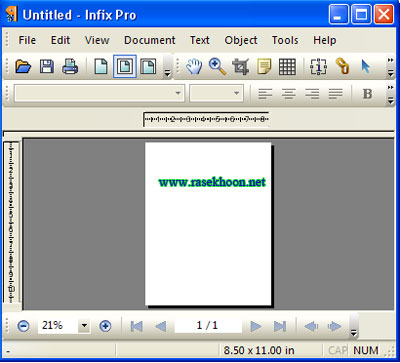The height and width of the screenshot is (363, 400).
Task: Toggle Bold formatting
Action: [367, 94]
